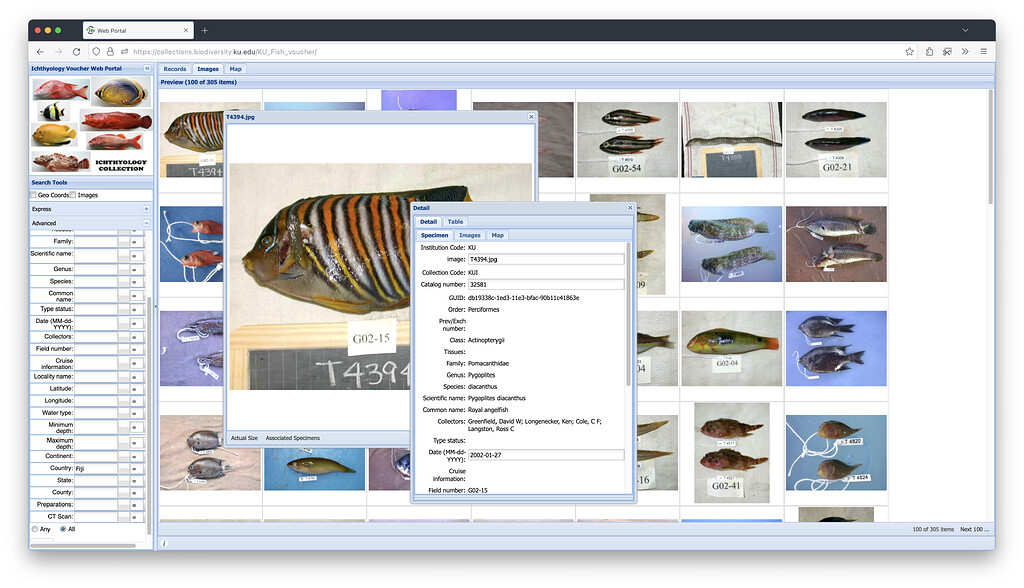Viewport: 1024px width, 588px height.
Task: Click the info icon in the bottom status bar
Action: [x=163, y=543]
